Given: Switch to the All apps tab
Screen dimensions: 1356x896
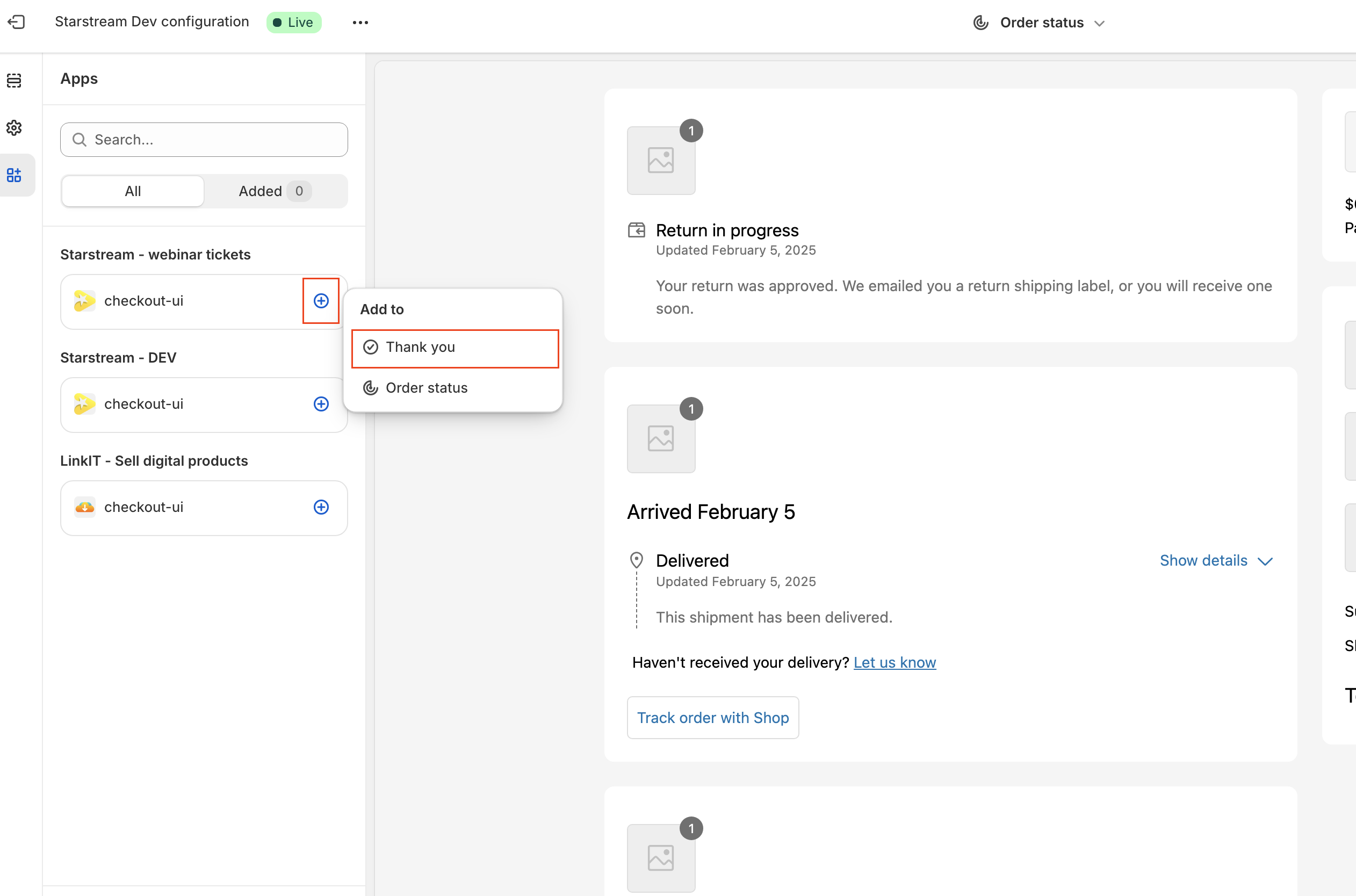Looking at the screenshot, I should point(133,191).
